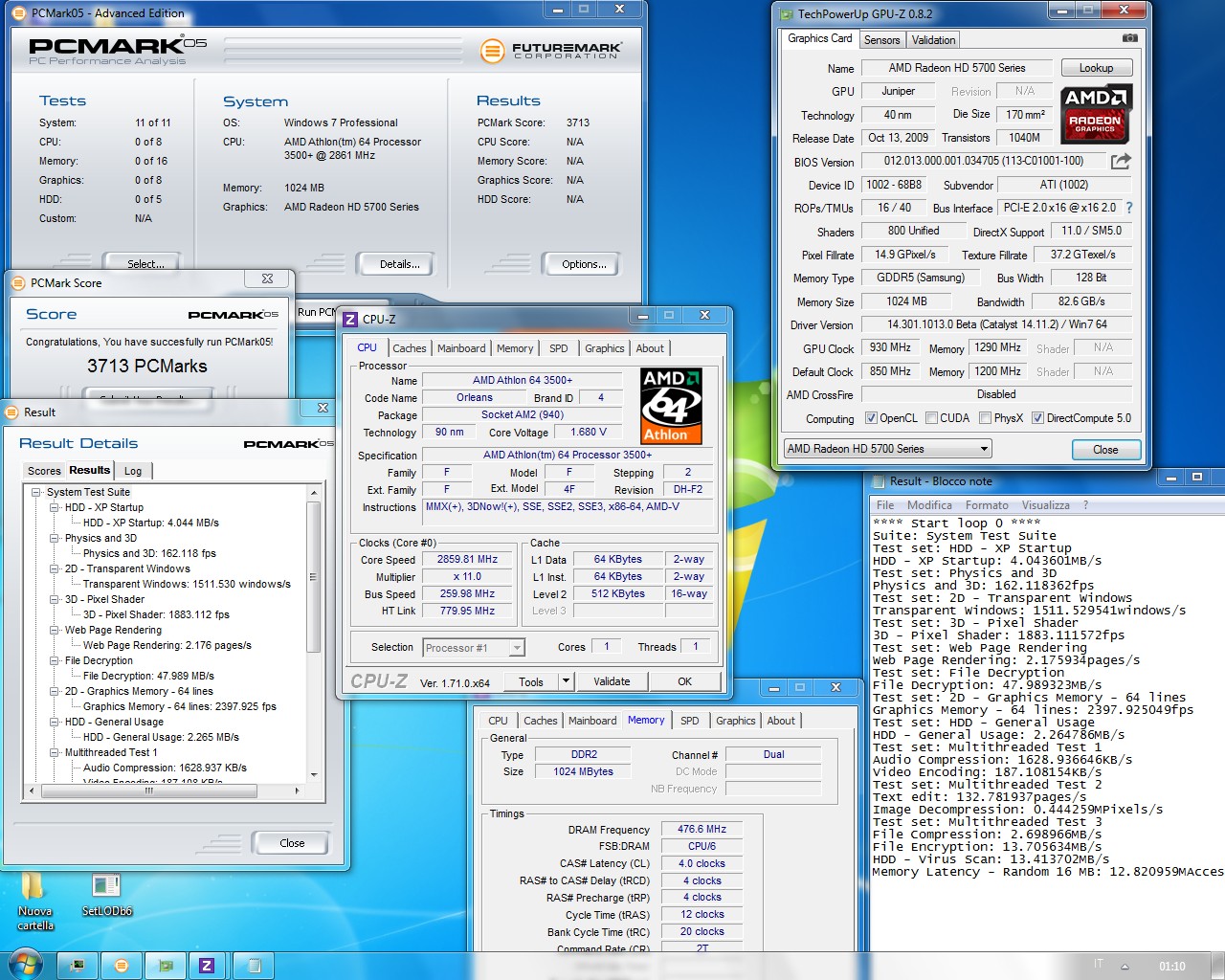The height and width of the screenshot is (980, 1225).
Task: Toggle the CUDA checkbox in GPU-Z
Action: (x=931, y=418)
